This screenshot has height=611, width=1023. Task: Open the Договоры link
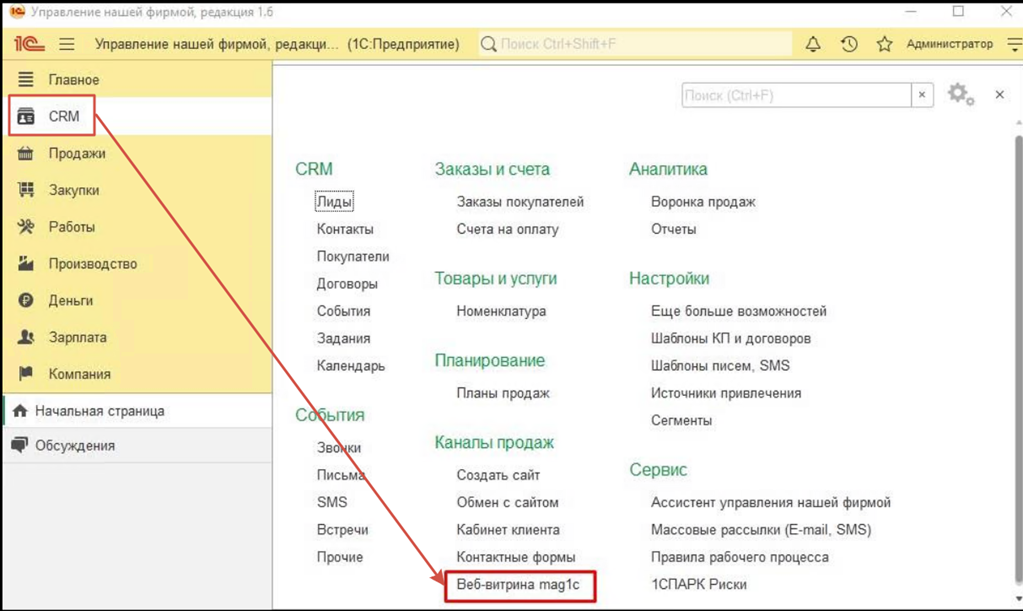point(347,284)
